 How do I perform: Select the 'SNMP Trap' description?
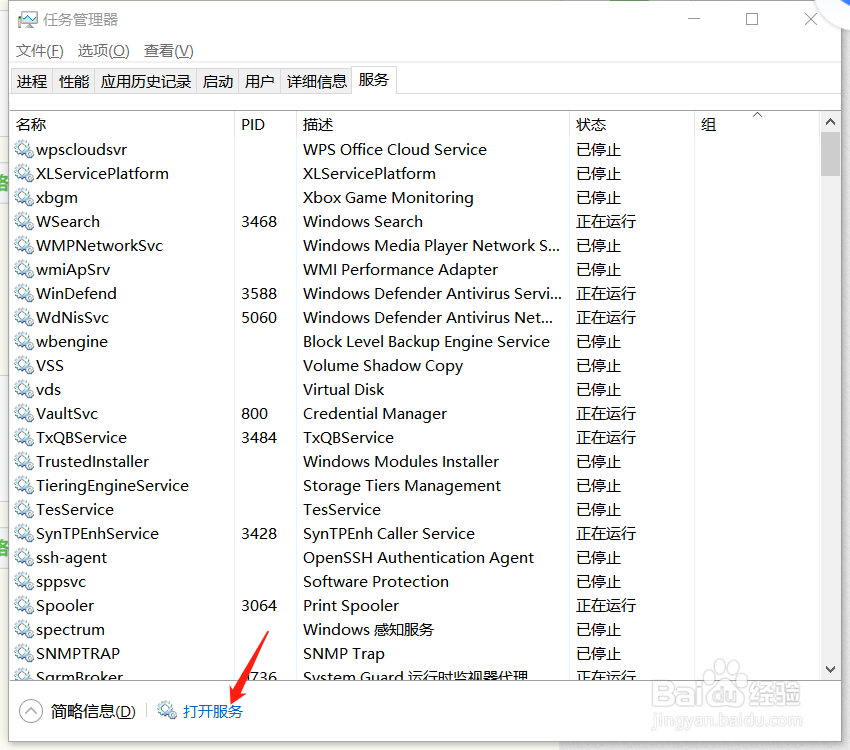[344, 654]
